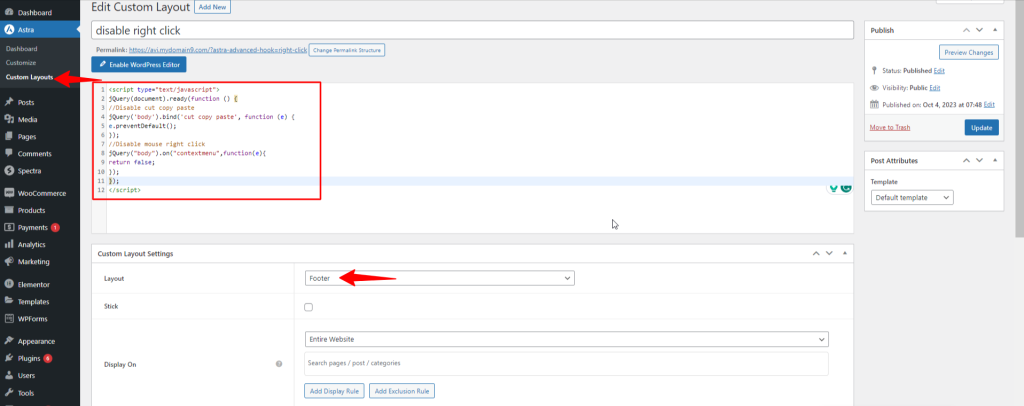This screenshot has height=406, width=1024.
Task: Move the Post Attributes panel up
Action: [x=966, y=160]
